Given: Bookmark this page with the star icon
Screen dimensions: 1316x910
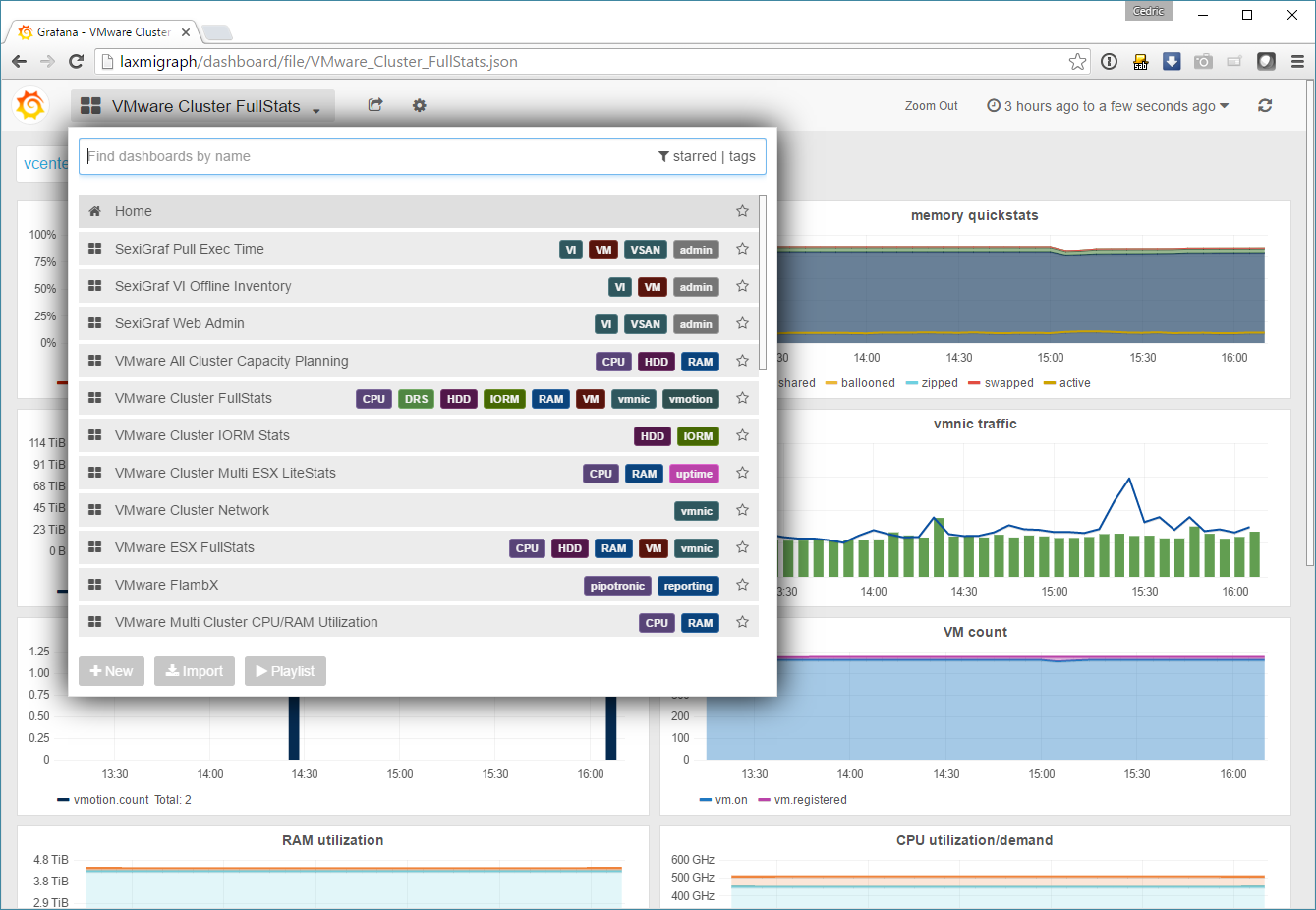Looking at the screenshot, I should (1077, 61).
